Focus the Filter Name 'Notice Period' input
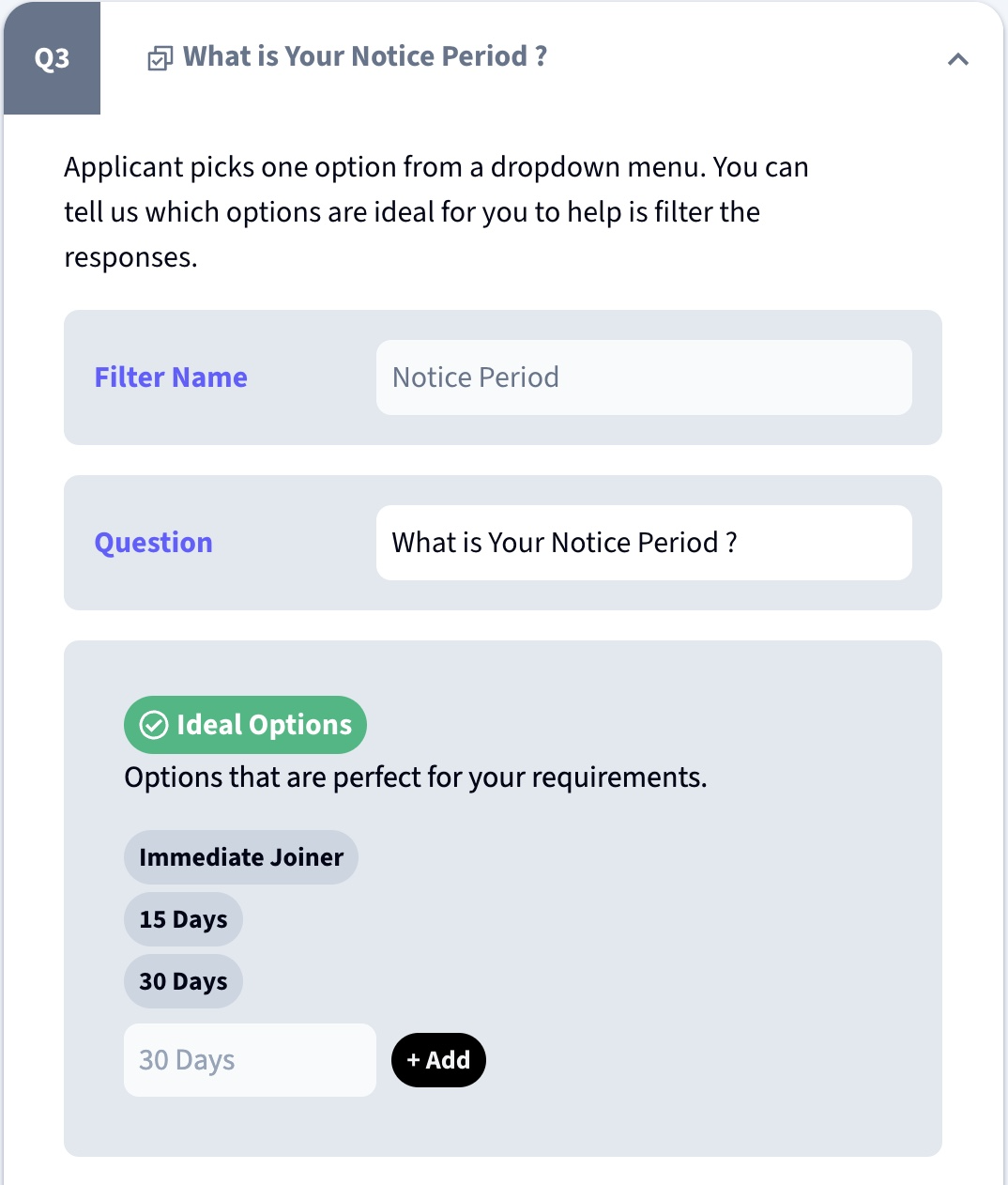Viewport: 1008px width, 1185px height. tap(644, 377)
